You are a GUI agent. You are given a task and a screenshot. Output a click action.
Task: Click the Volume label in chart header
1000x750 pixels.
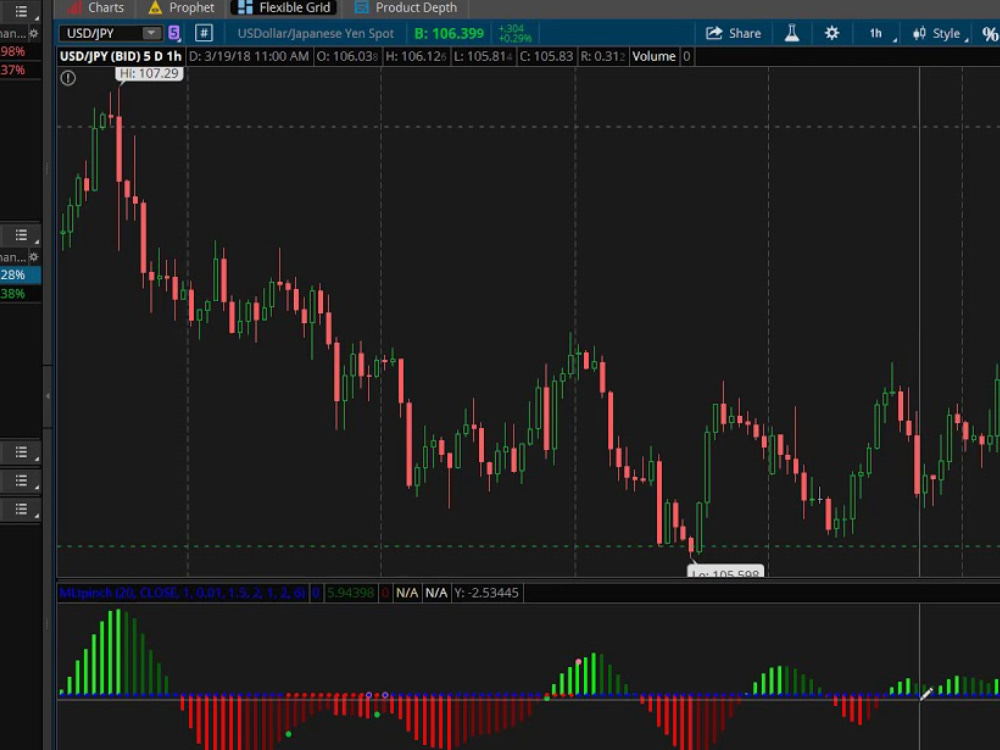click(654, 56)
